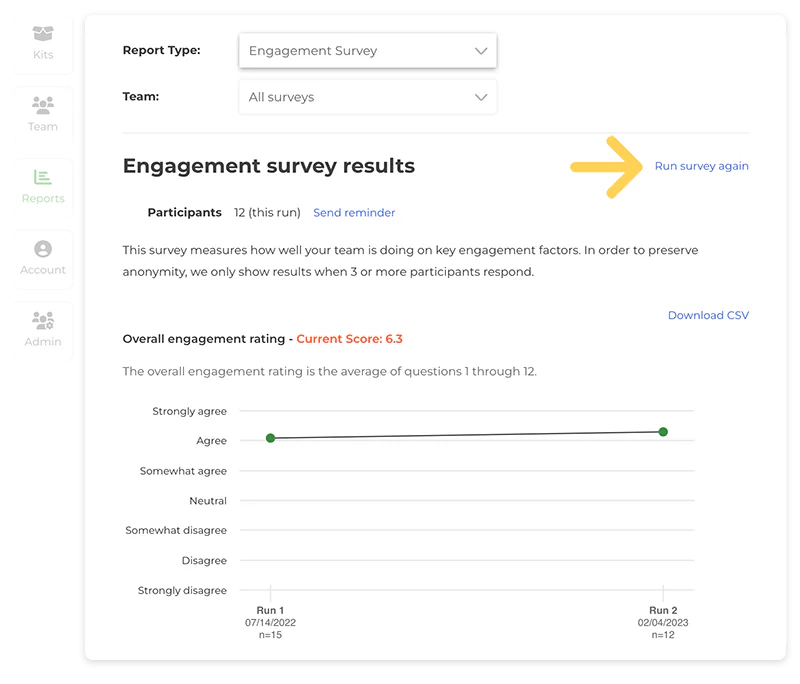Expand the All surveys chevron arrow
This screenshot has width=800, height=684.
click(x=481, y=97)
